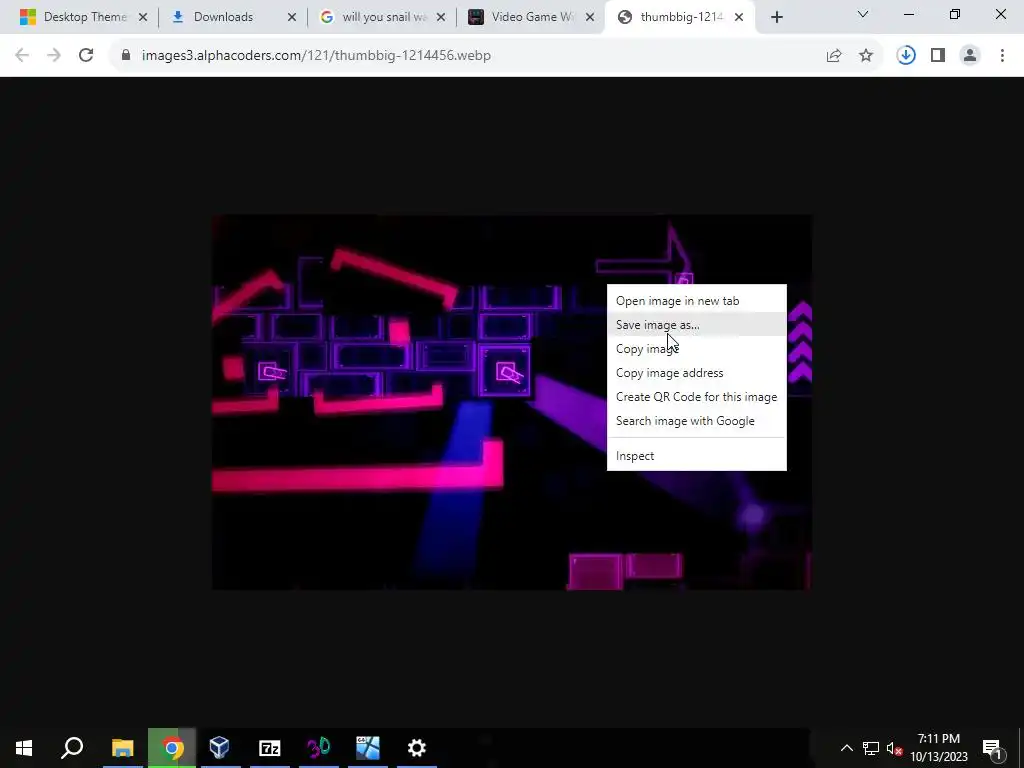Choose Search image with Google

(697, 421)
